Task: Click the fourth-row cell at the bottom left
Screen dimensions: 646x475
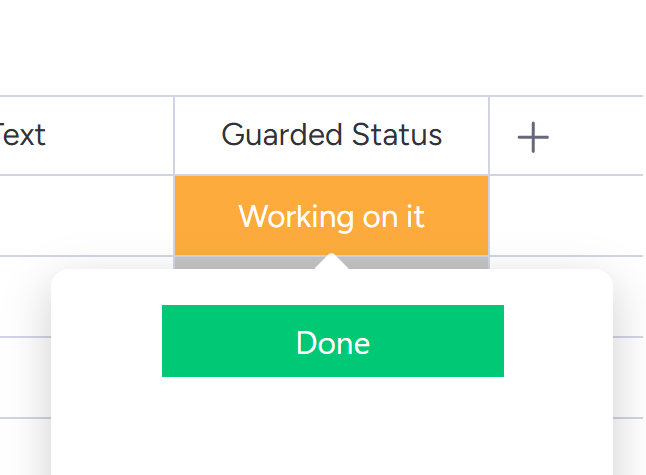Action: tap(24, 447)
